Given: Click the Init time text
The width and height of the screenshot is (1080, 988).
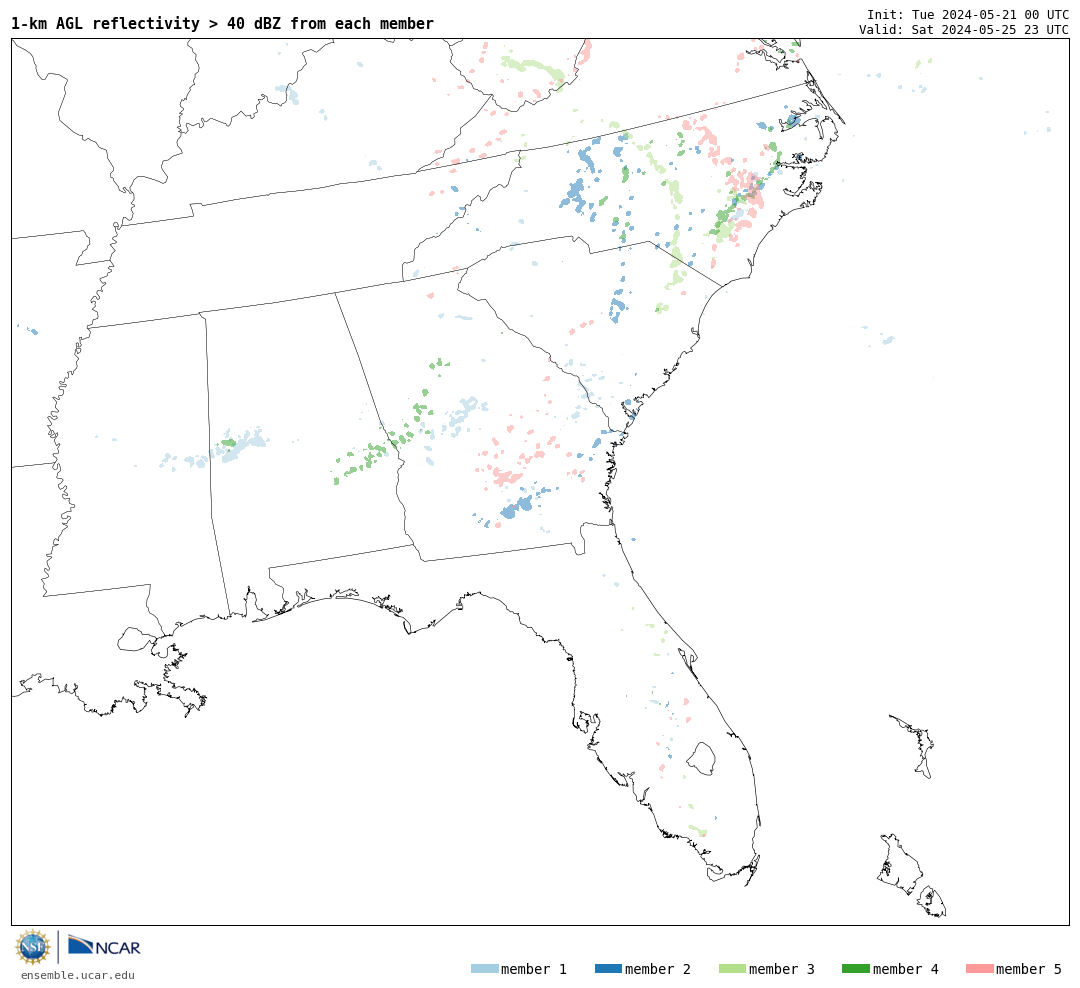Looking at the screenshot, I should (968, 14).
